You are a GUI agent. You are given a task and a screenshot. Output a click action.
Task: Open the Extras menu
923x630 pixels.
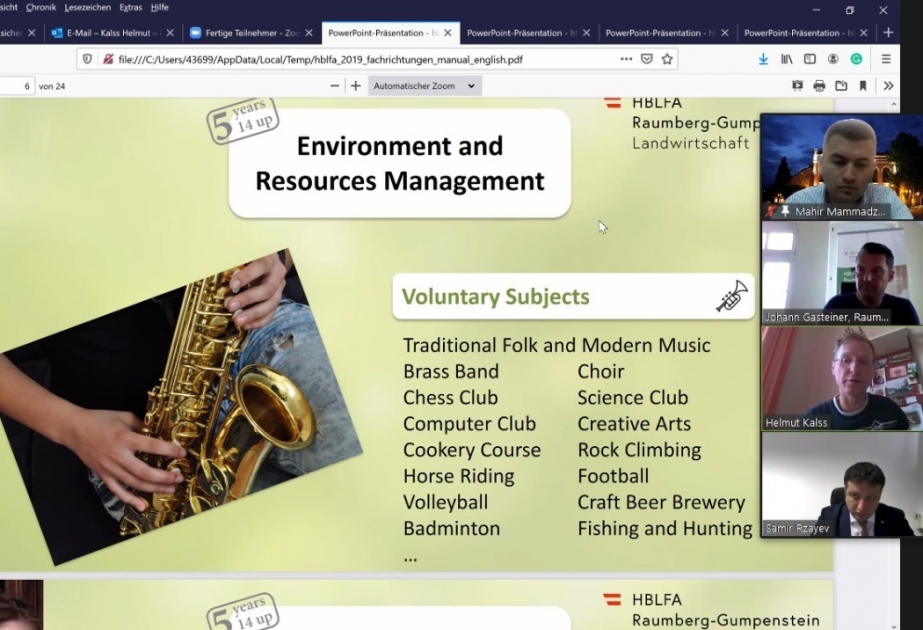point(131,7)
